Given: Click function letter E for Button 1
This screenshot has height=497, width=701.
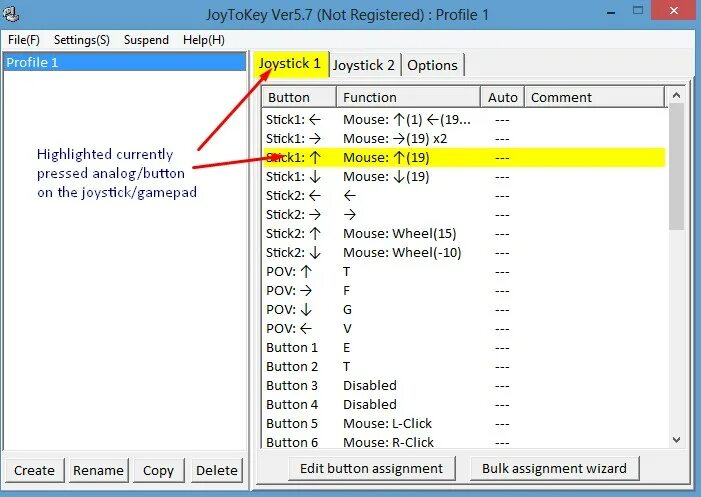Looking at the screenshot, I should tap(346, 348).
